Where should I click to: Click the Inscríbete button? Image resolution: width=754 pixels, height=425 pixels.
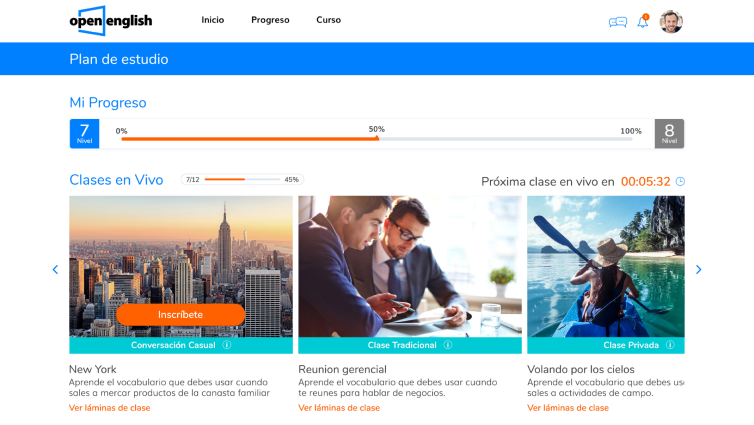[x=180, y=314]
